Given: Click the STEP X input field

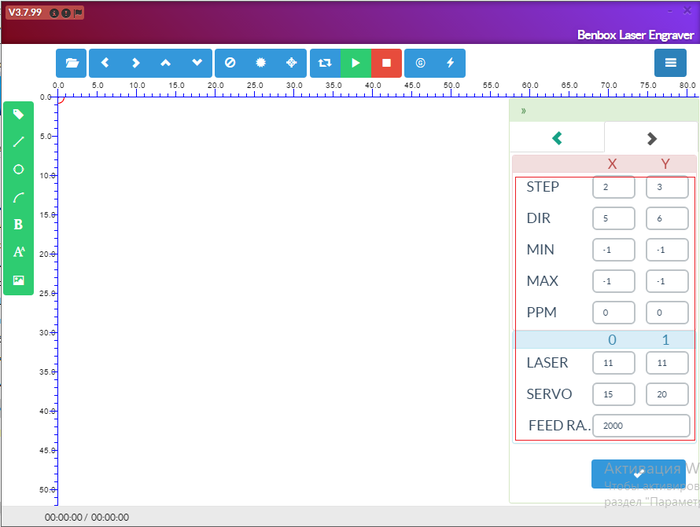Looking at the screenshot, I should pos(613,187).
